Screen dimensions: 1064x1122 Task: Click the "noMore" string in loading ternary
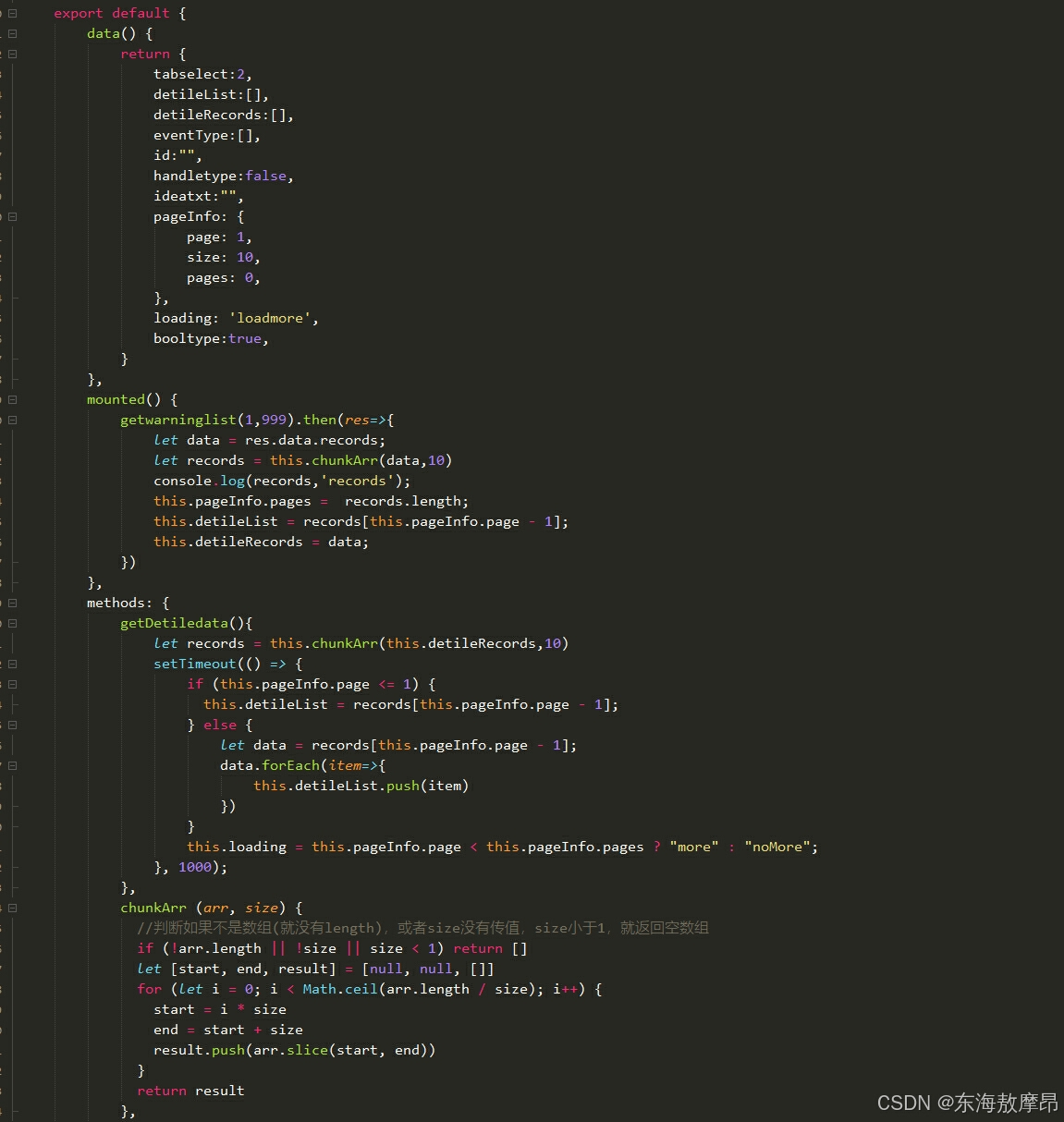tap(779, 847)
